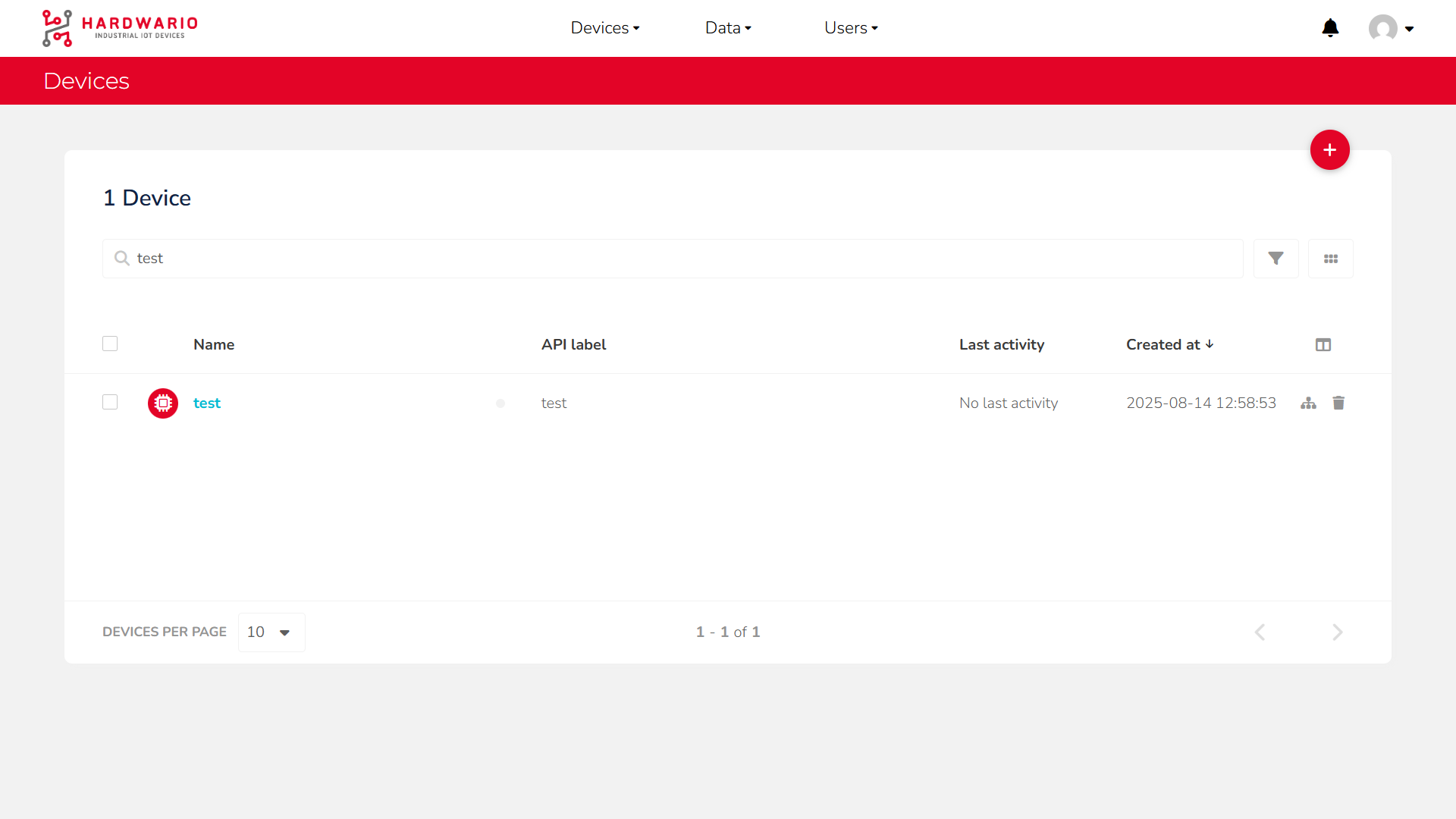Image resolution: width=1456 pixels, height=819 pixels.
Task: Switch to grid view icon
Action: pos(1330,259)
